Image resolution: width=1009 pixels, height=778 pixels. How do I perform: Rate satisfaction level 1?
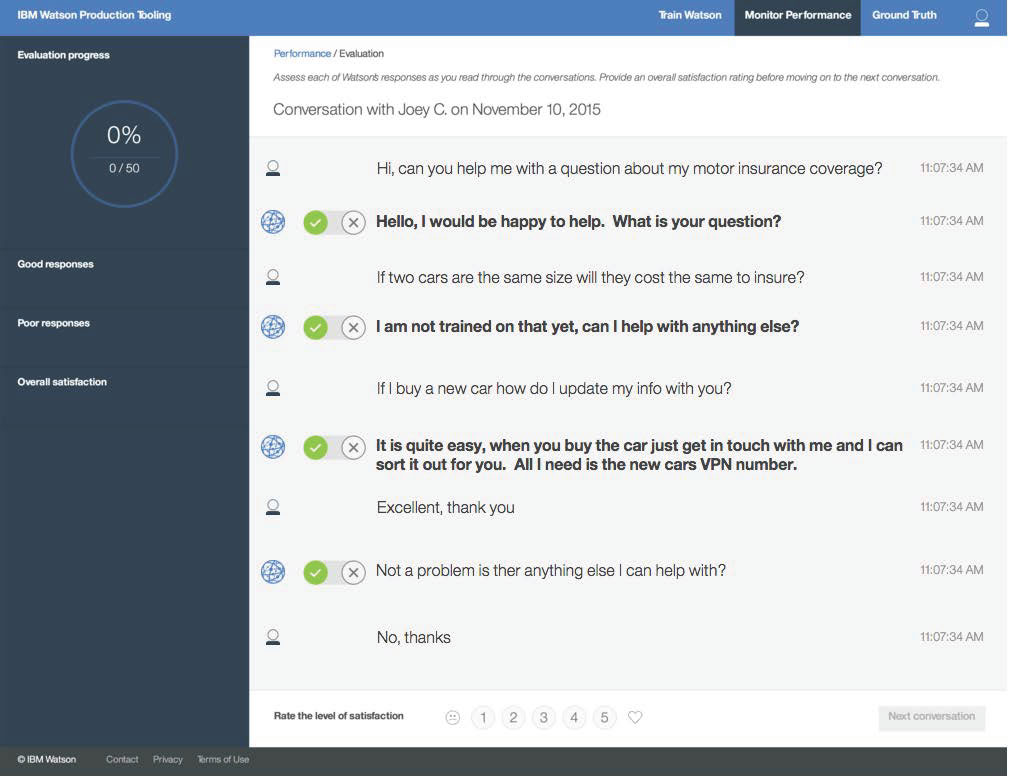(x=483, y=718)
